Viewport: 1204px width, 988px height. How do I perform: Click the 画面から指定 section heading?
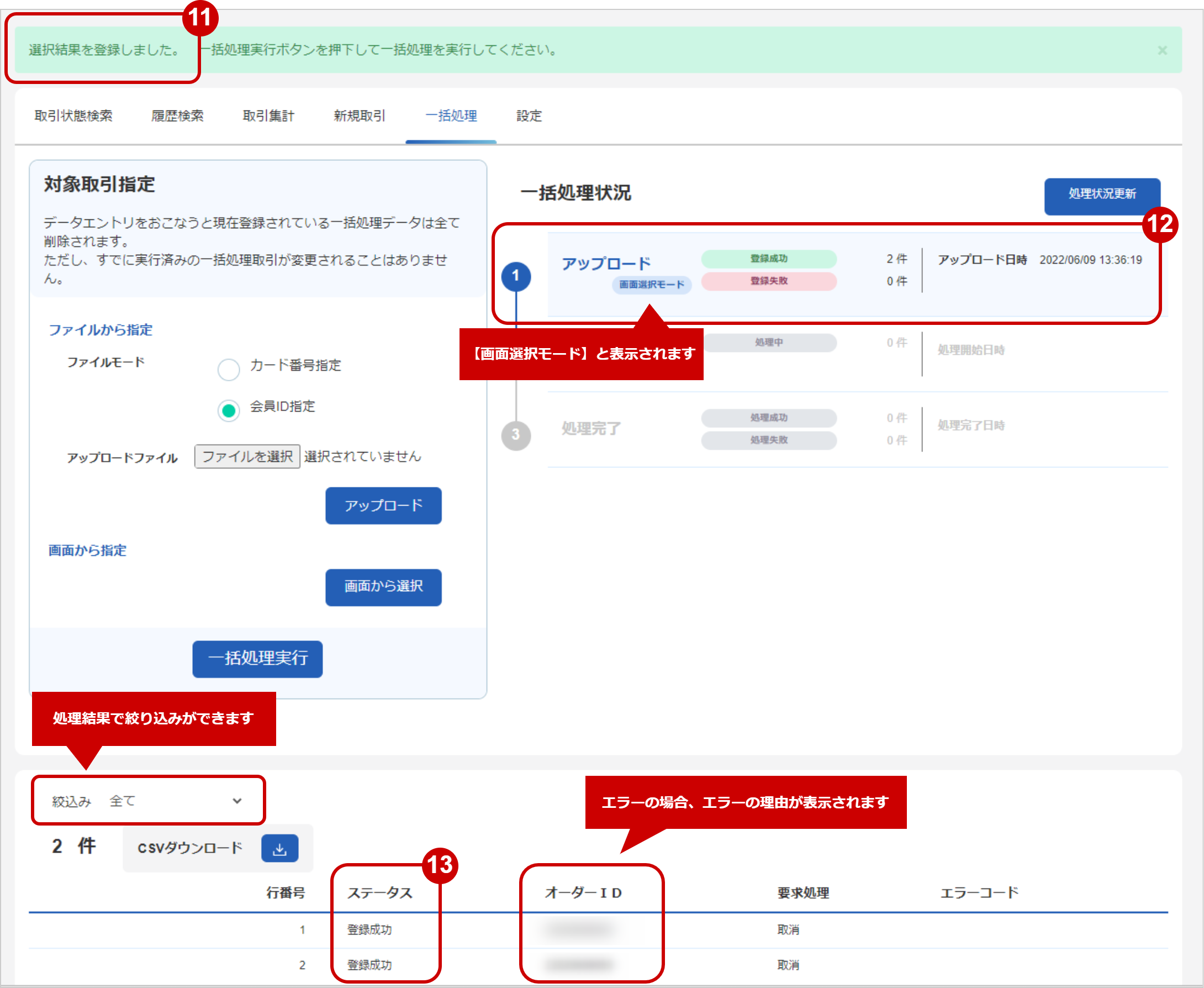point(88,550)
